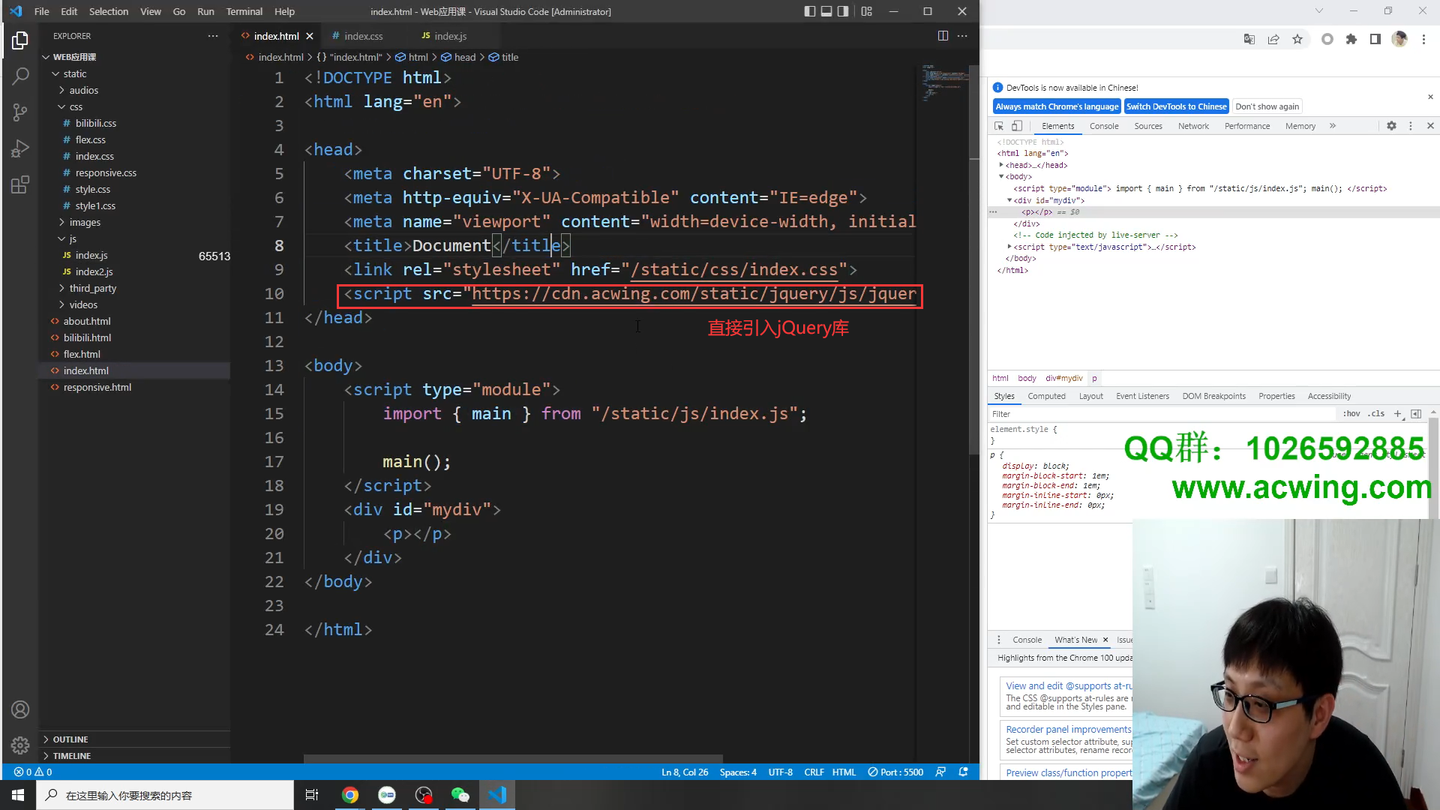Close the index.html editor tab
This screenshot has height=810, width=1440.
pos(309,36)
